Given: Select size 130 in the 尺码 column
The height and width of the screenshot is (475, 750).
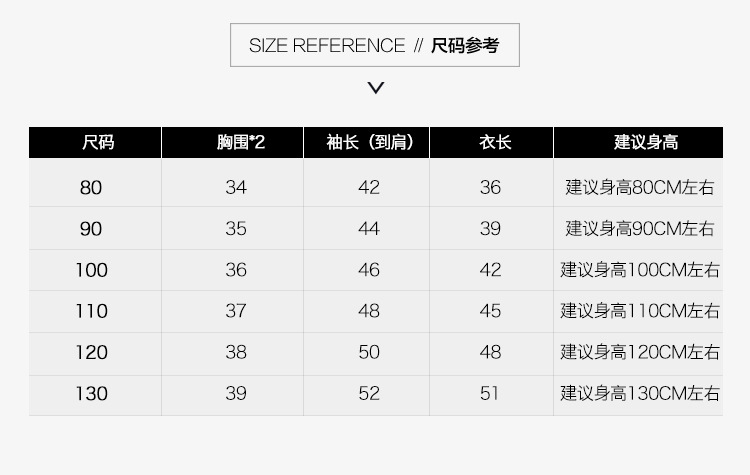Looking at the screenshot, I should 91,393.
